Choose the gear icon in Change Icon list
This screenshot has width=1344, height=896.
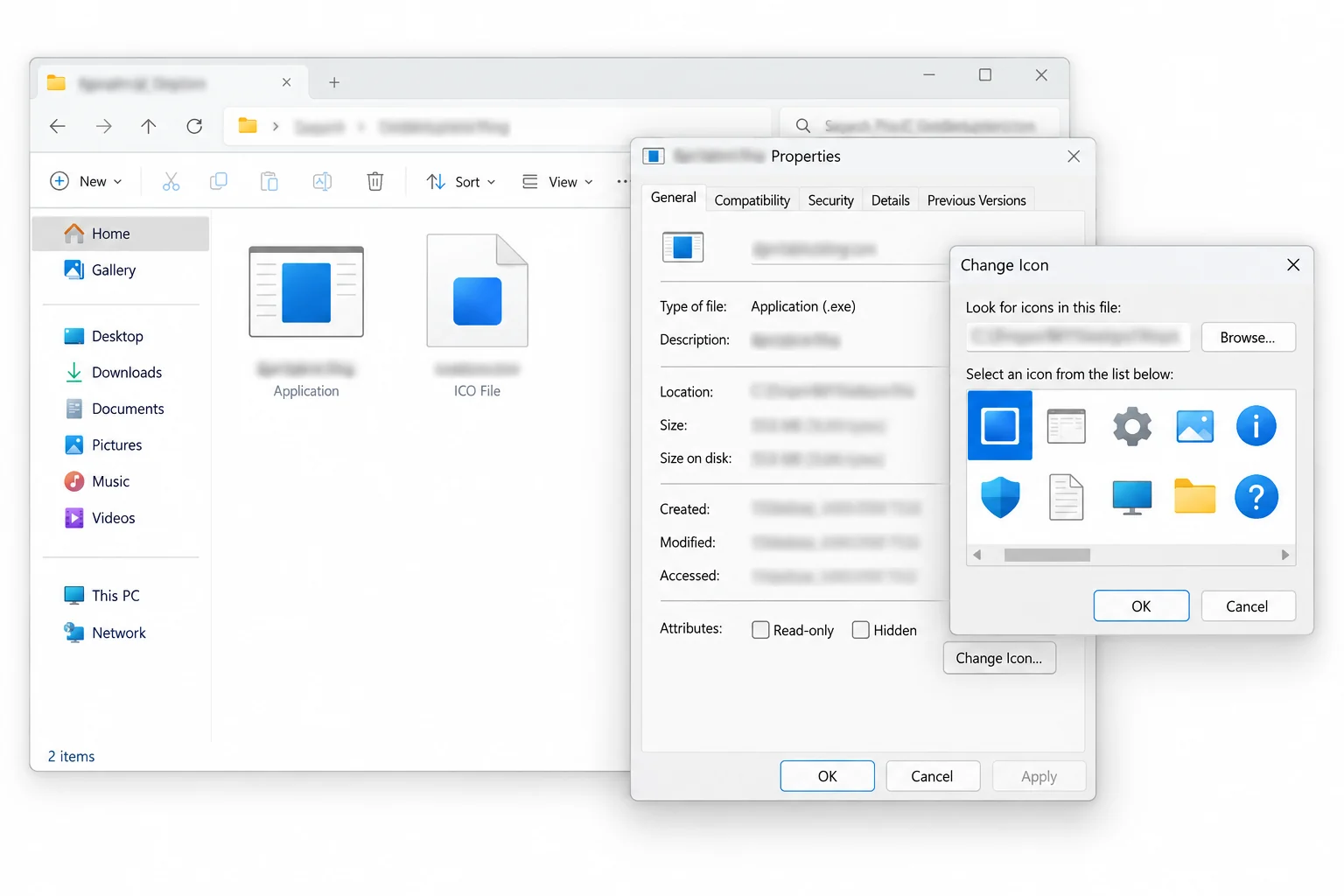(1131, 426)
